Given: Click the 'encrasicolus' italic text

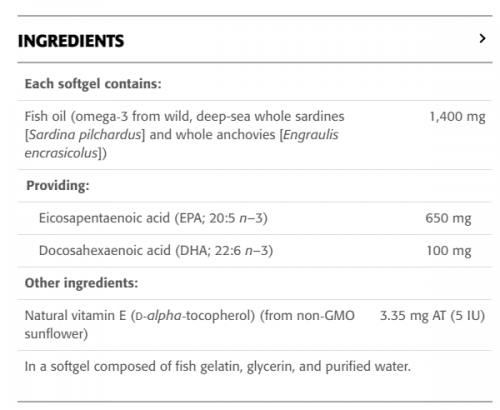Looking at the screenshot, I should point(61,153).
